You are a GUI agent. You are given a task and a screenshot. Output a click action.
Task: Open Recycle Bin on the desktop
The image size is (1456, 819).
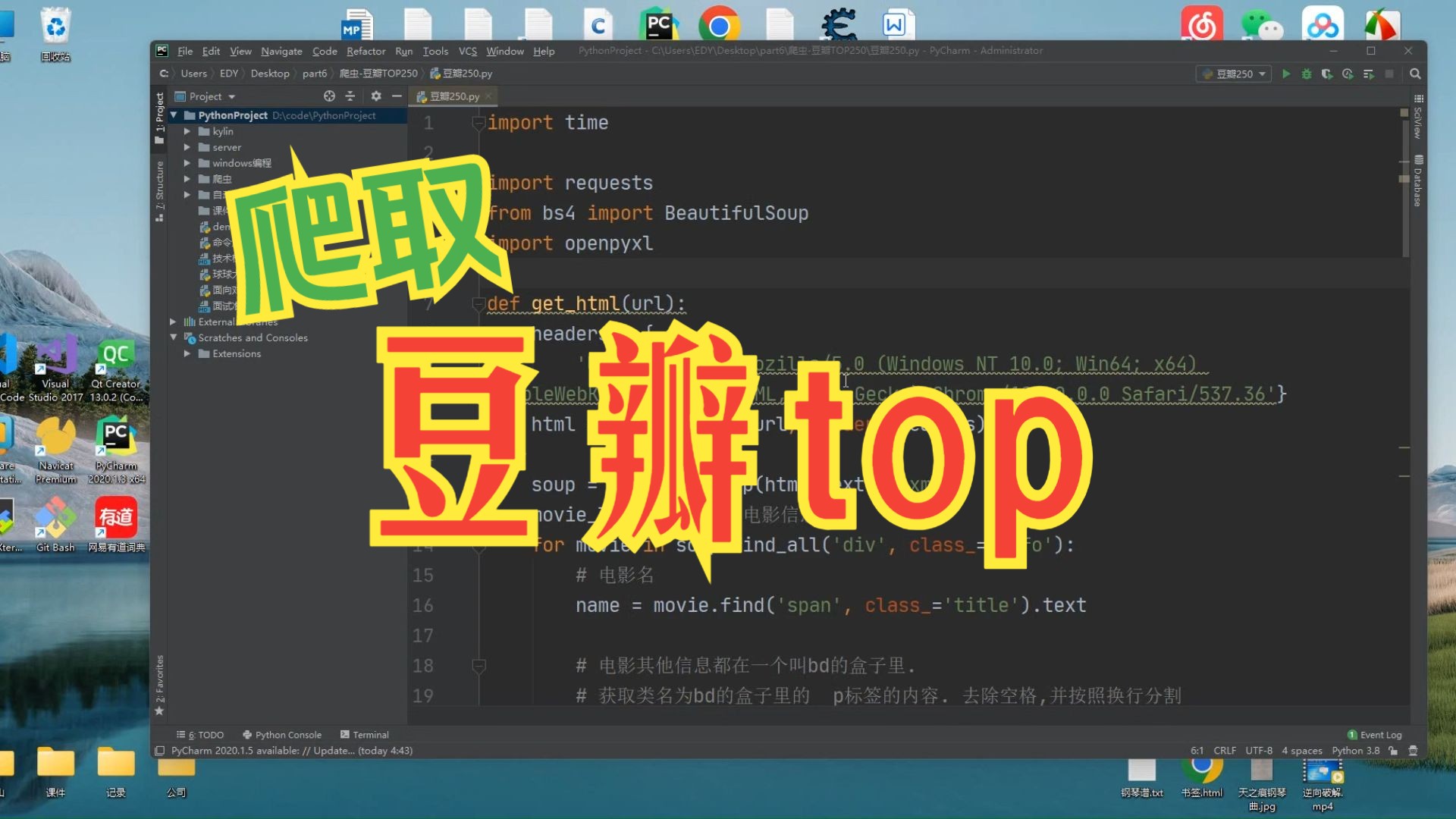tap(55, 34)
